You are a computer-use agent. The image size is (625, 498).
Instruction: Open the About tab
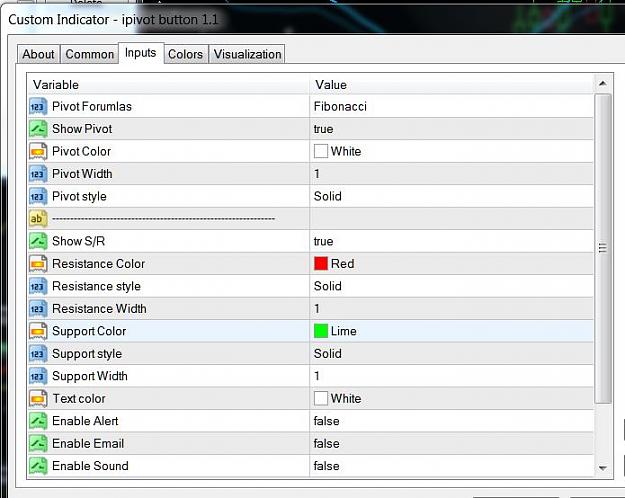[38, 54]
